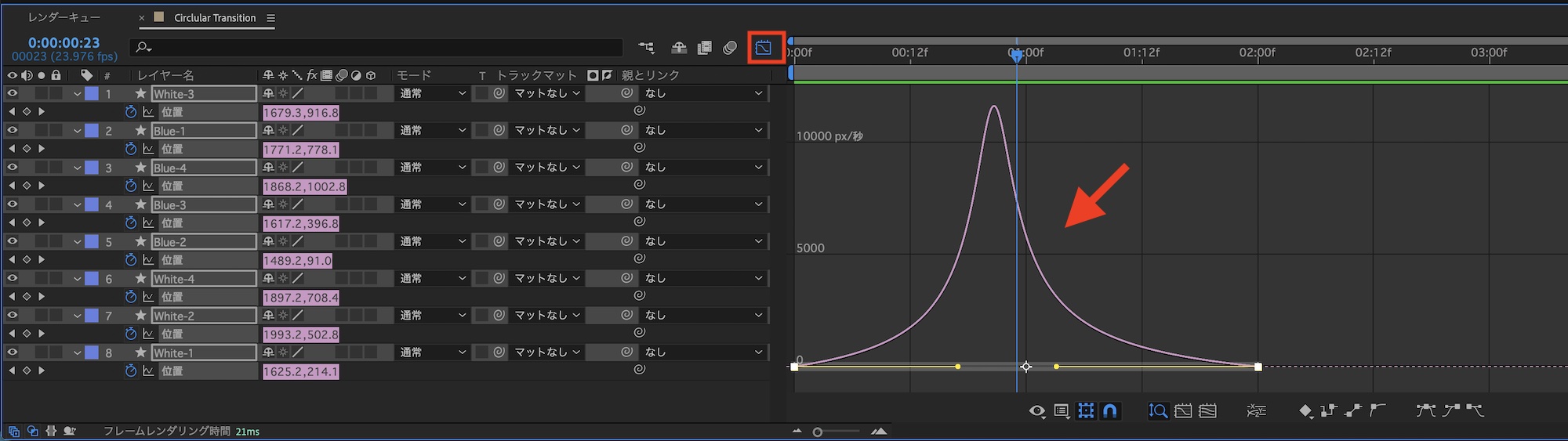Add keyframe at current time for Blue-4 position
This screenshot has width=1568, height=441.
tap(27, 186)
